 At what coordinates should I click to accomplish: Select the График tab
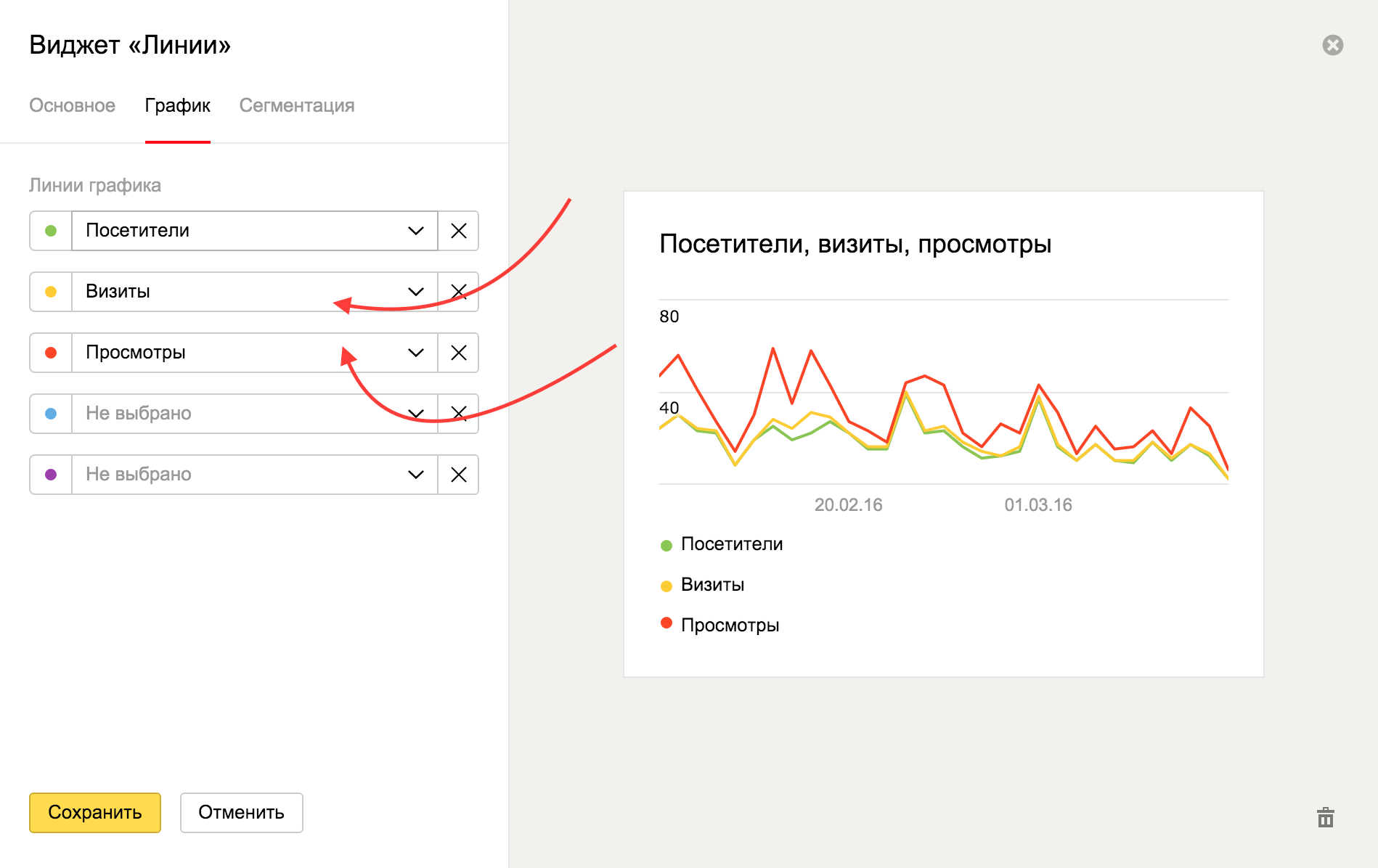[177, 106]
